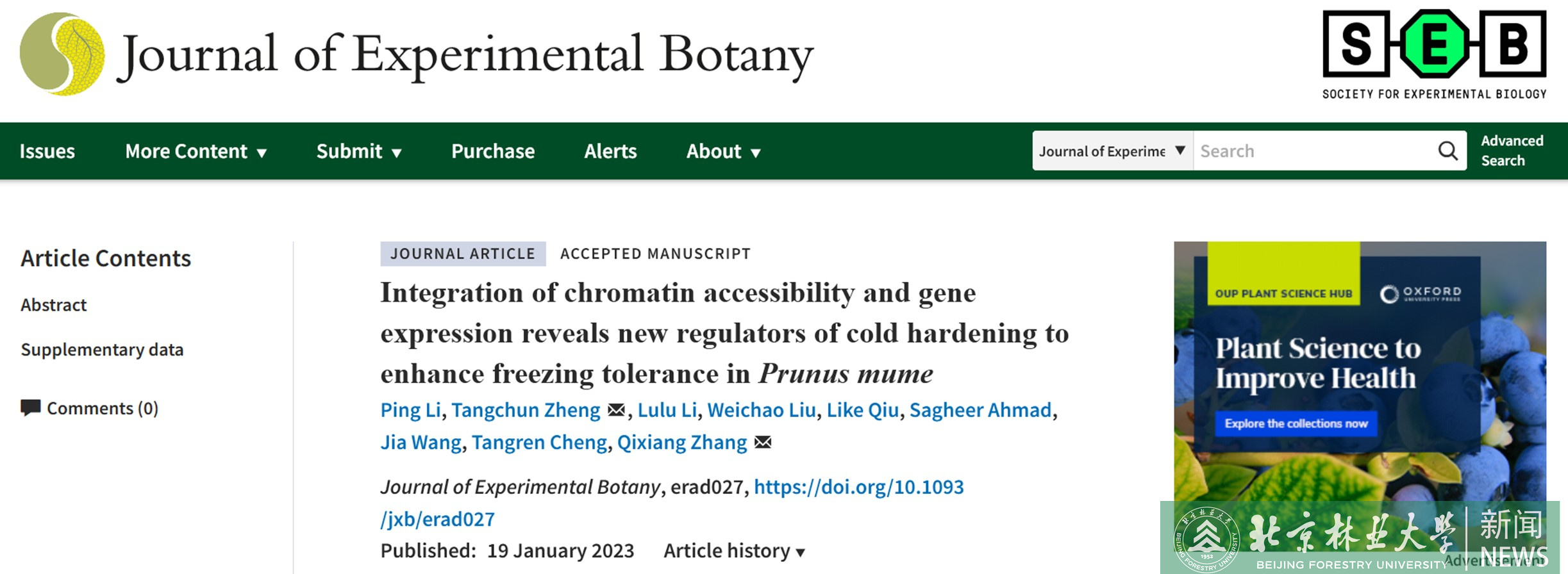Go to the Purchase menu item
This screenshot has width=1568, height=574.
(492, 152)
